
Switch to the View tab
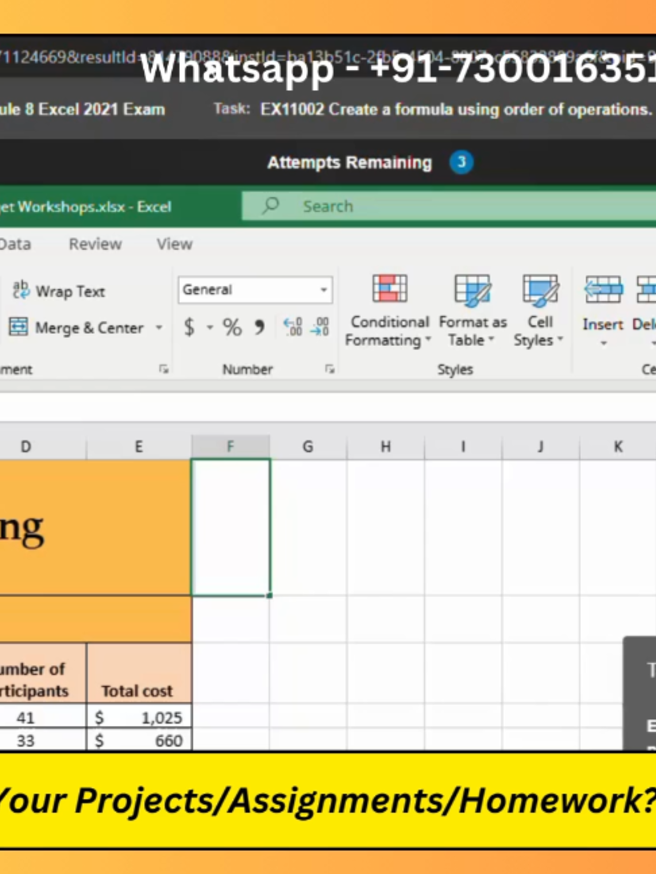[x=174, y=244]
